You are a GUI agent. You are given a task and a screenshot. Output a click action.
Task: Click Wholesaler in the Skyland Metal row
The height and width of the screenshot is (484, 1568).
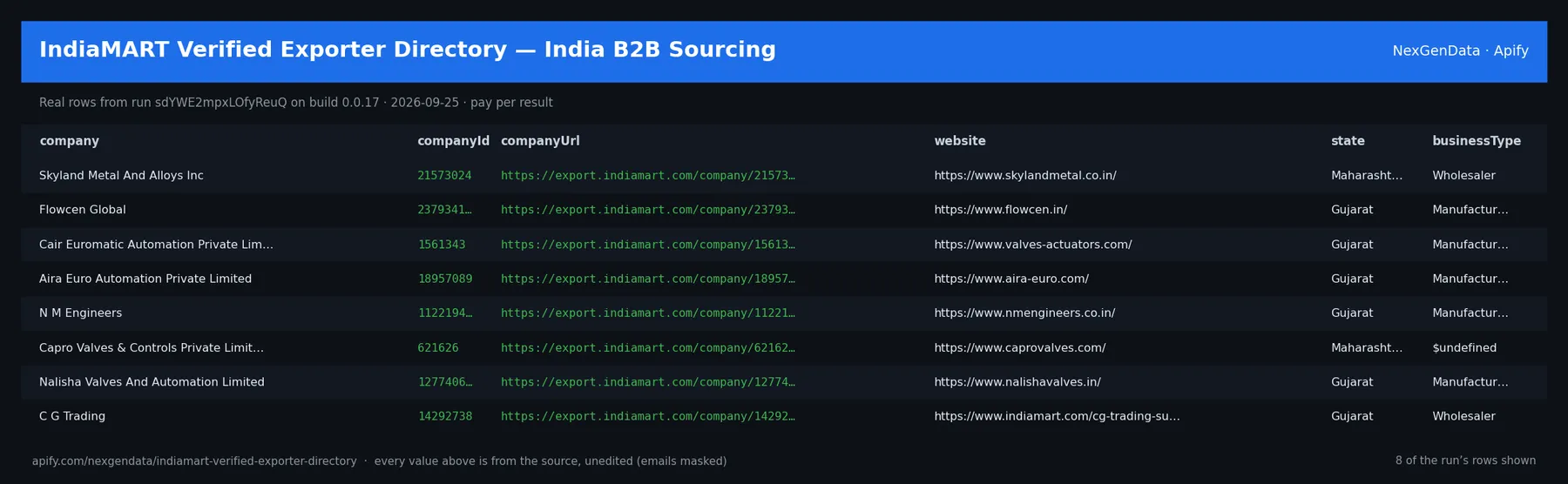tap(1463, 176)
